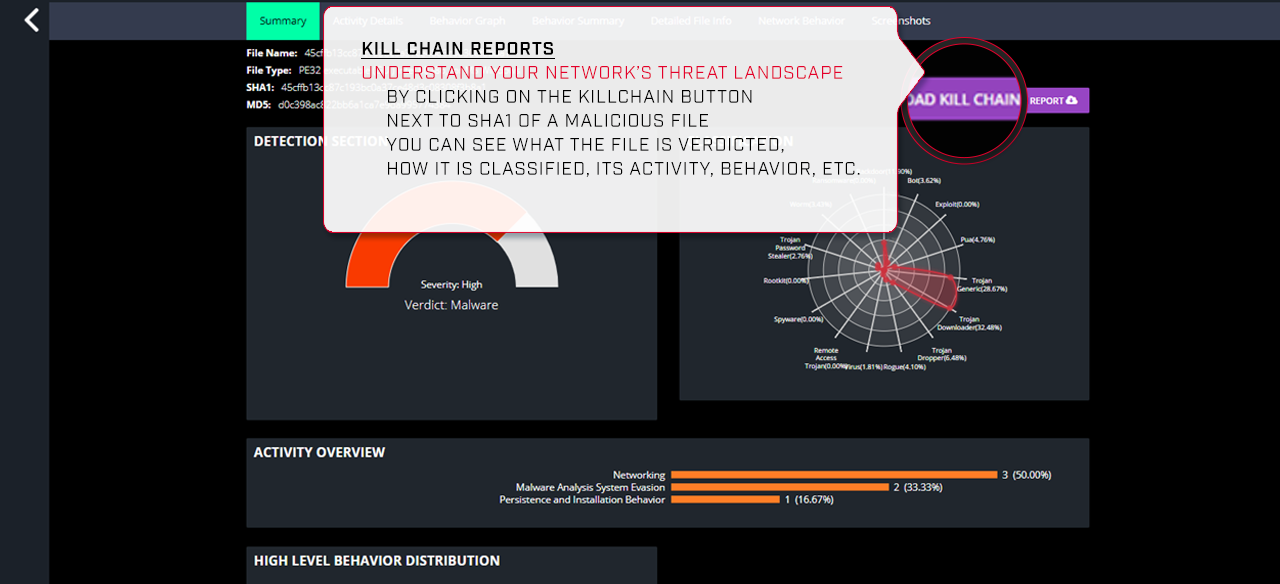Click the Malware Analysis System Evasion bar
Image resolution: width=1280 pixels, height=584 pixels.
click(779, 487)
